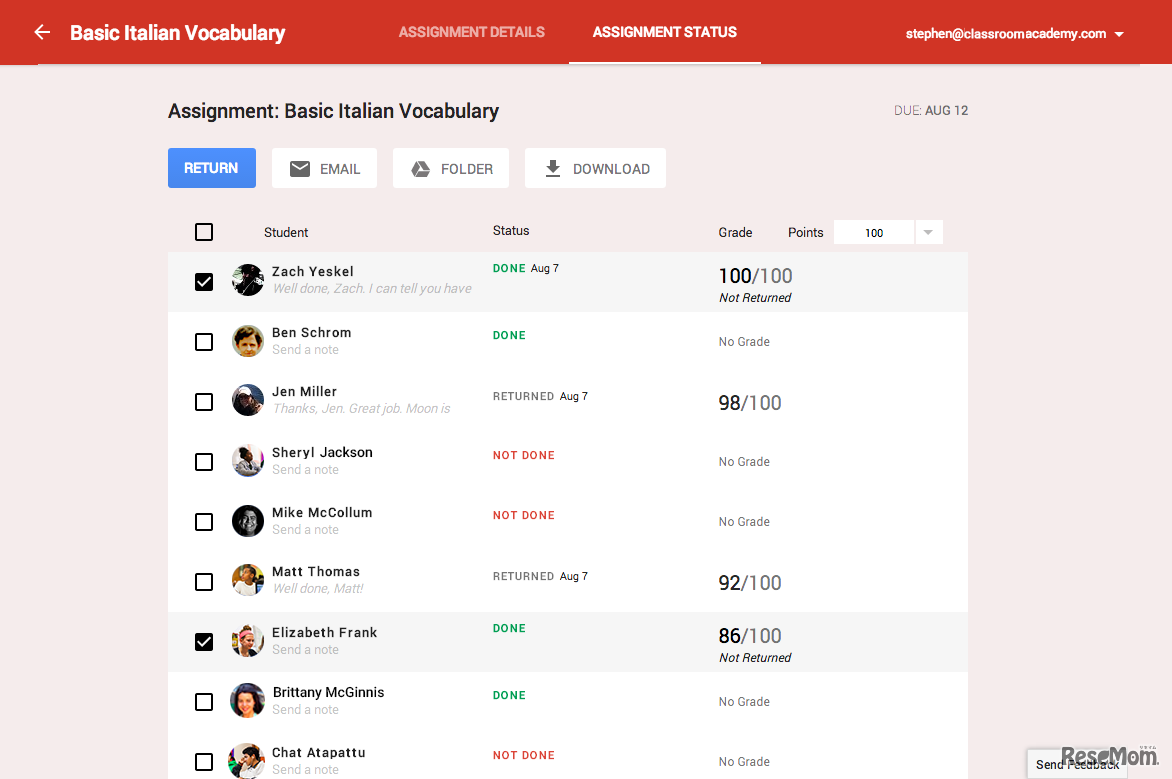Image resolution: width=1172 pixels, height=779 pixels.
Task: Switch to the Assignment Details tab
Action: 471,31
